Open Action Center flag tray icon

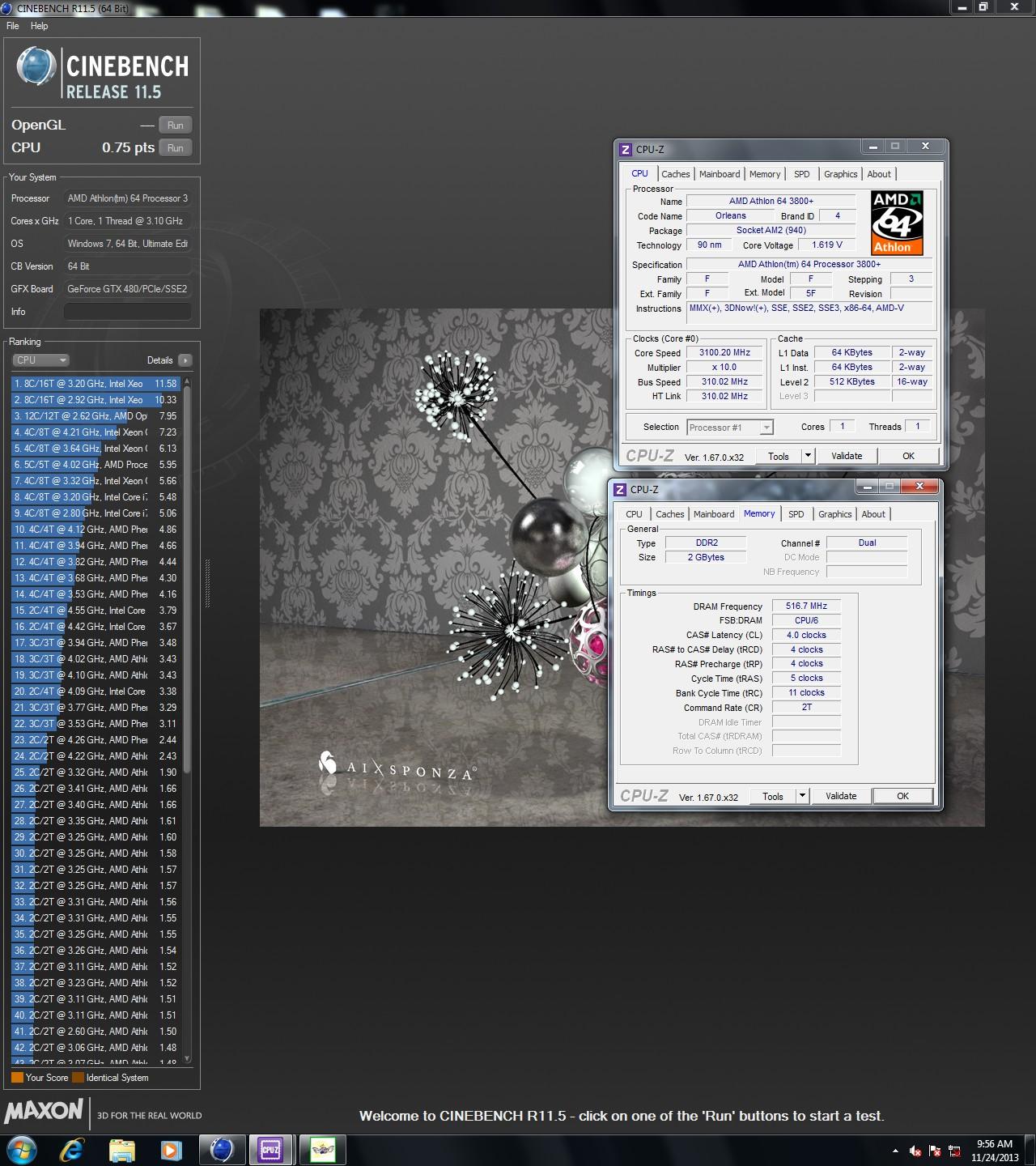[x=936, y=1151]
